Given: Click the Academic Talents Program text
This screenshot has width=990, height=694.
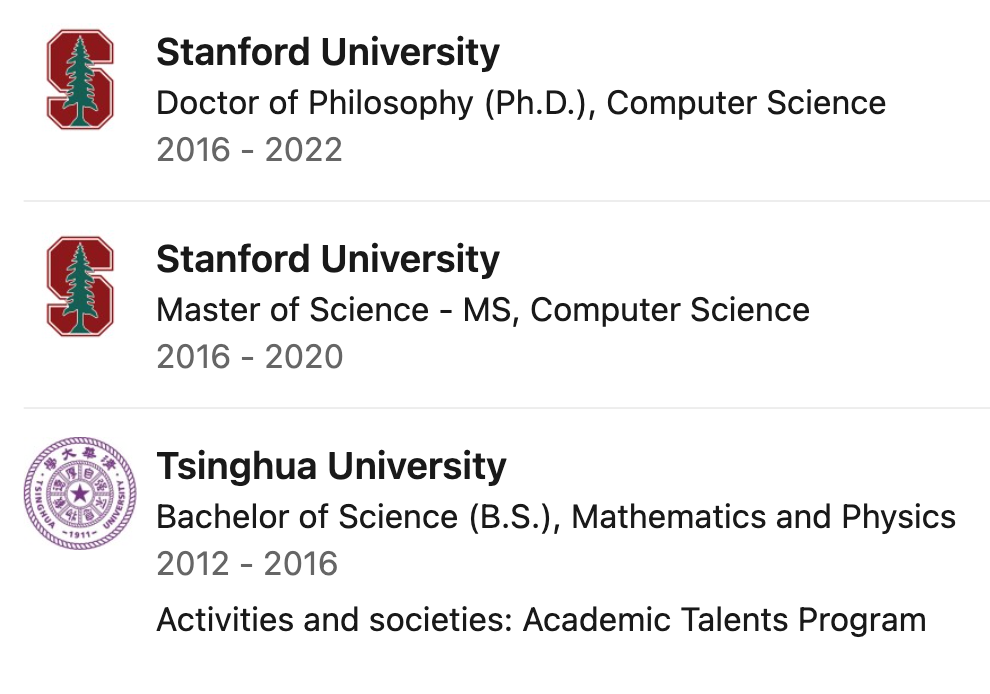Looking at the screenshot, I should click(x=725, y=620).
